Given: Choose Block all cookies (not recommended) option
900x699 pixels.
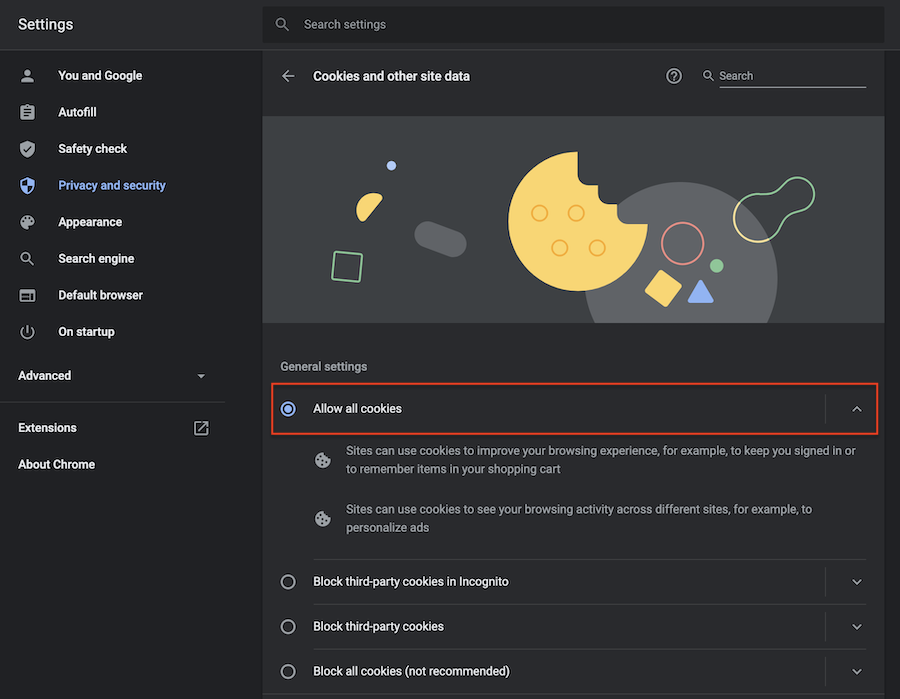Looking at the screenshot, I should (x=288, y=671).
